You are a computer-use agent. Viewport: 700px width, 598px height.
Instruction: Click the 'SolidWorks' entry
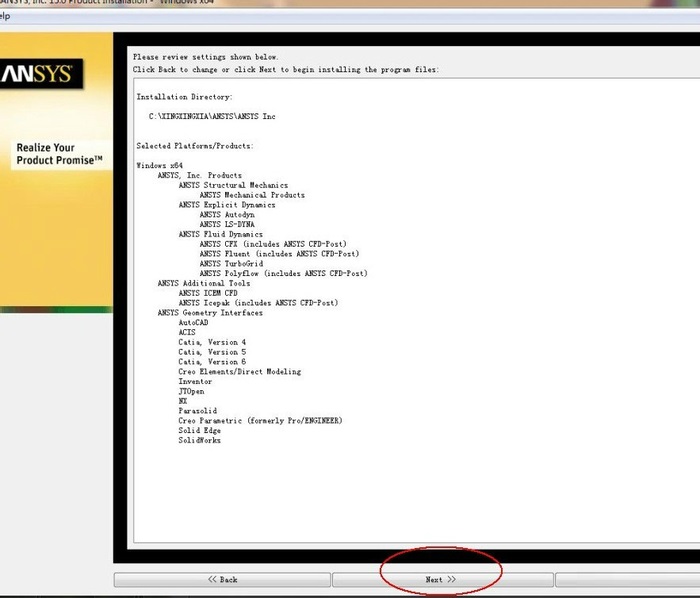coord(200,440)
